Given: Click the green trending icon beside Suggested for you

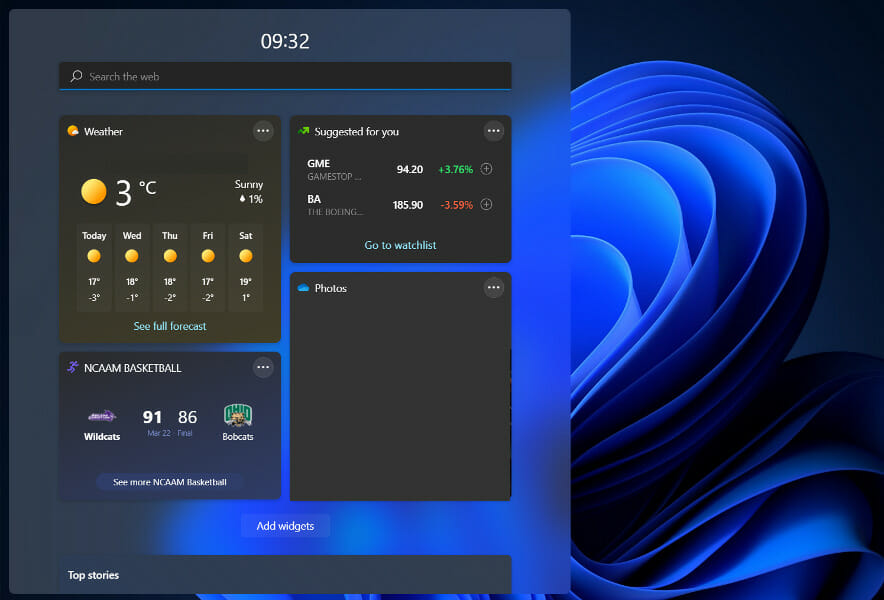Looking at the screenshot, I should (305, 130).
